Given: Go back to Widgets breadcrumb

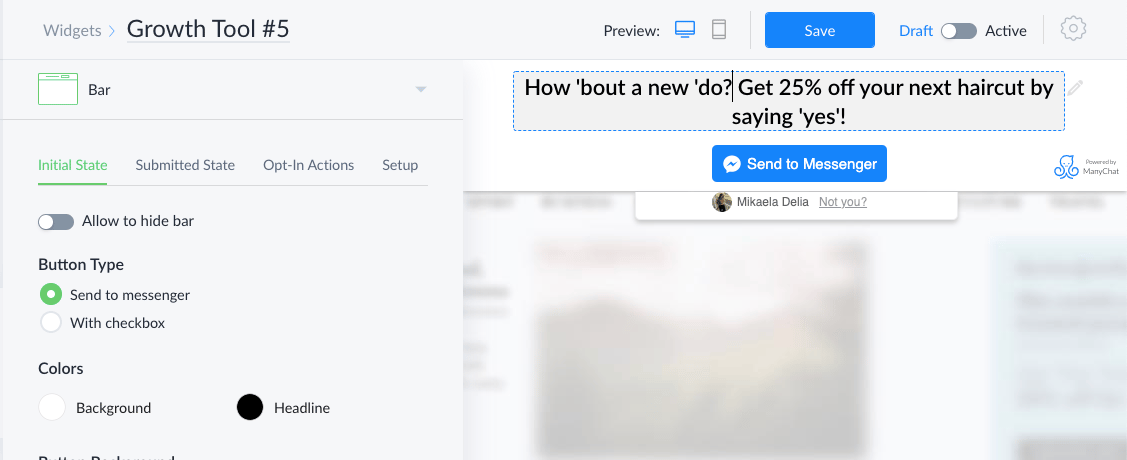Looking at the screenshot, I should (73, 30).
